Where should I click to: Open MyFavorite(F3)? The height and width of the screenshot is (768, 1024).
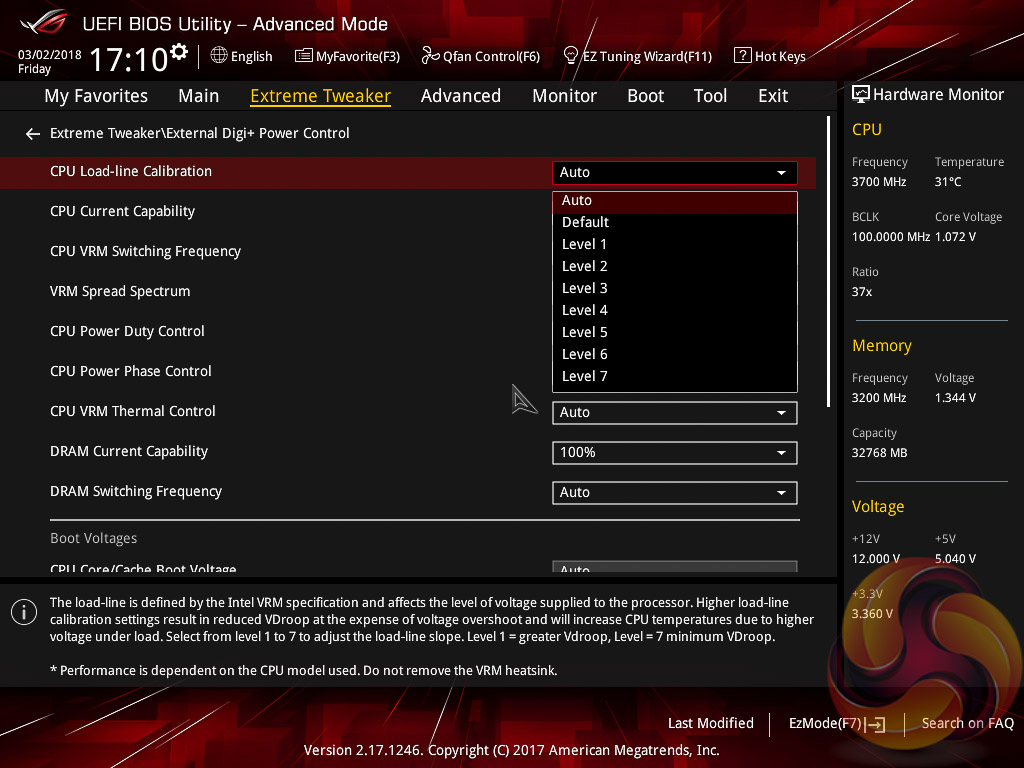point(347,56)
